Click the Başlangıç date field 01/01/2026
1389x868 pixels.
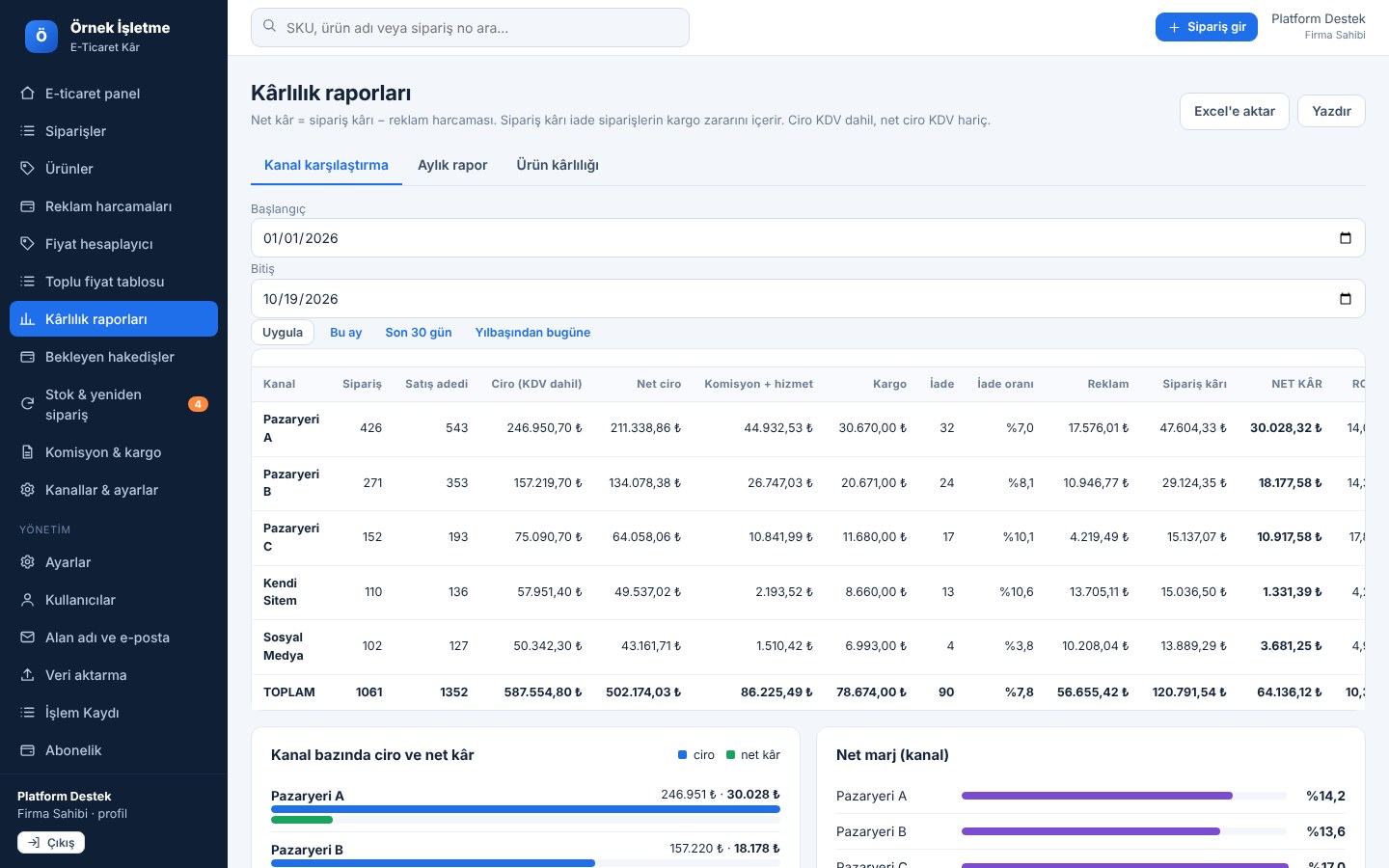(808, 238)
